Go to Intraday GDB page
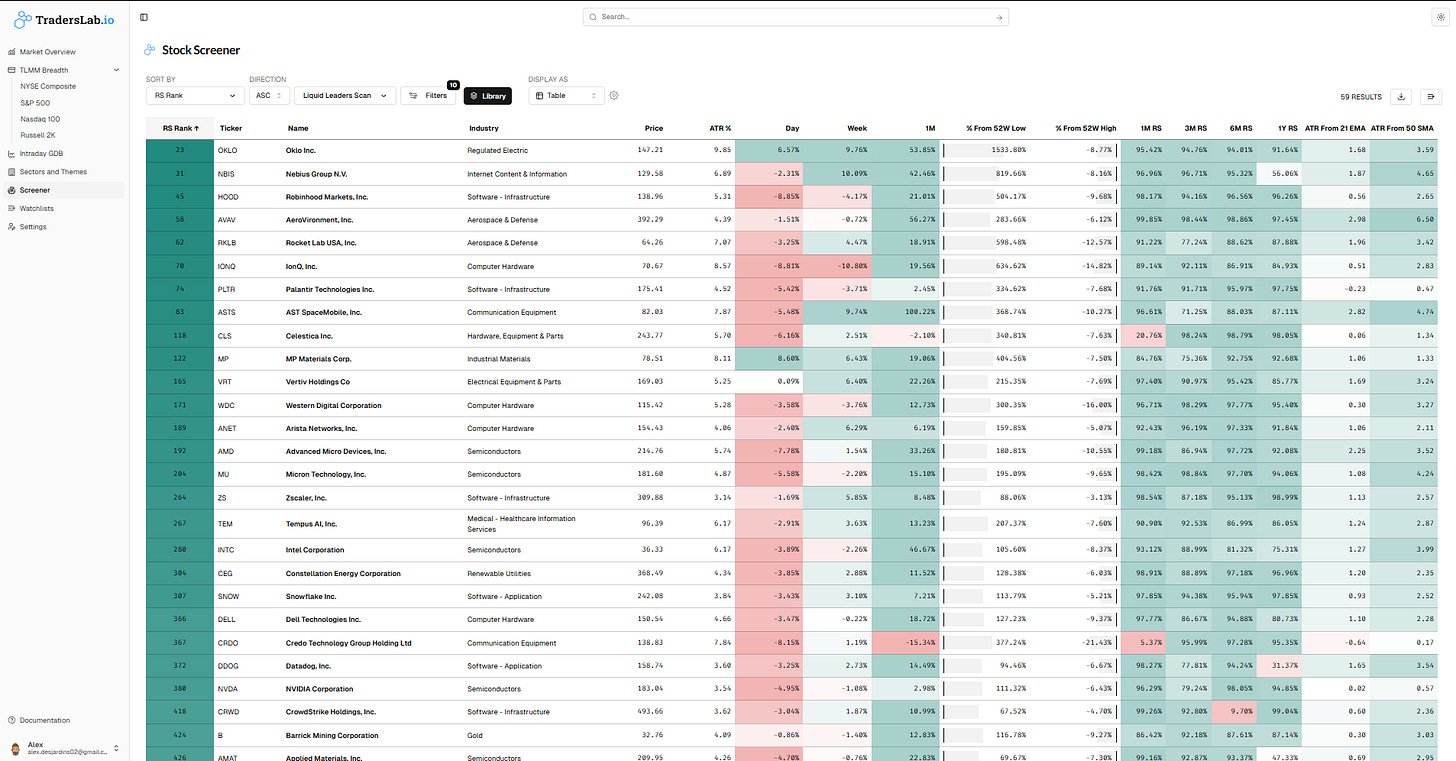Screen dimensions: 1456x761 pos(41,154)
